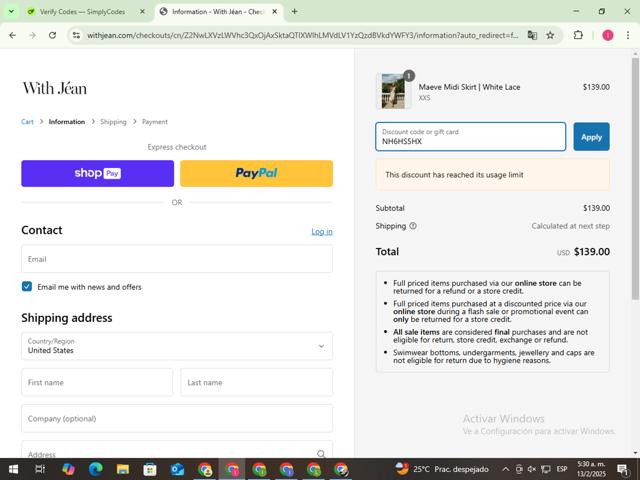Launch Microsoft Edge from taskbar

[96, 469]
